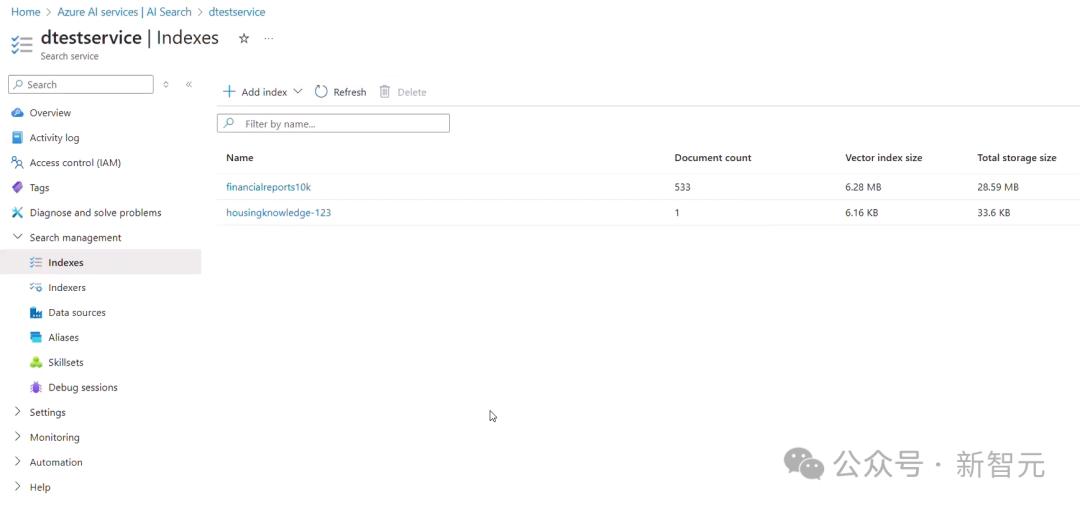
Task: Collapse the Search management section
Action: tap(17, 237)
